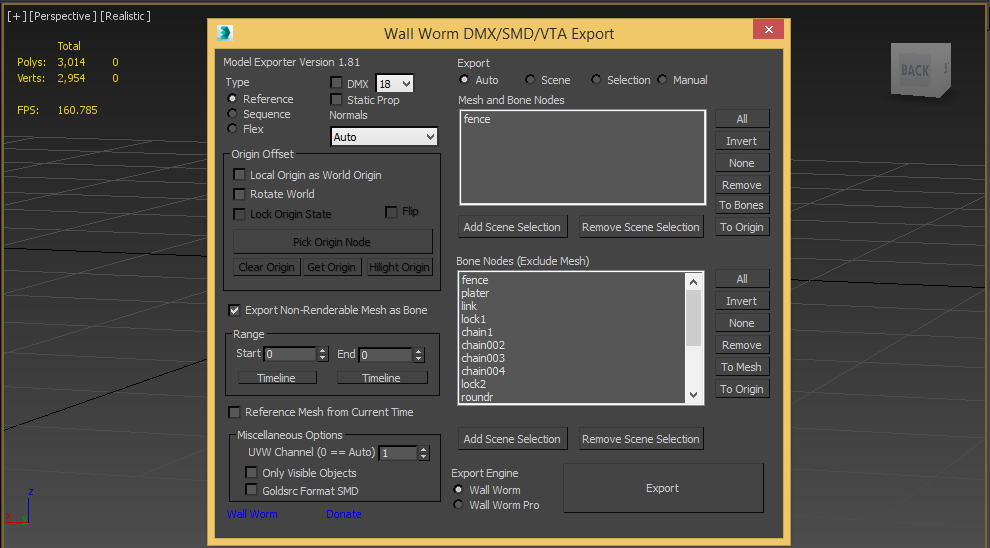Screen dimensions: 990x548
Task: Select the Scene export radio button
Action: (x=530, y=80)
